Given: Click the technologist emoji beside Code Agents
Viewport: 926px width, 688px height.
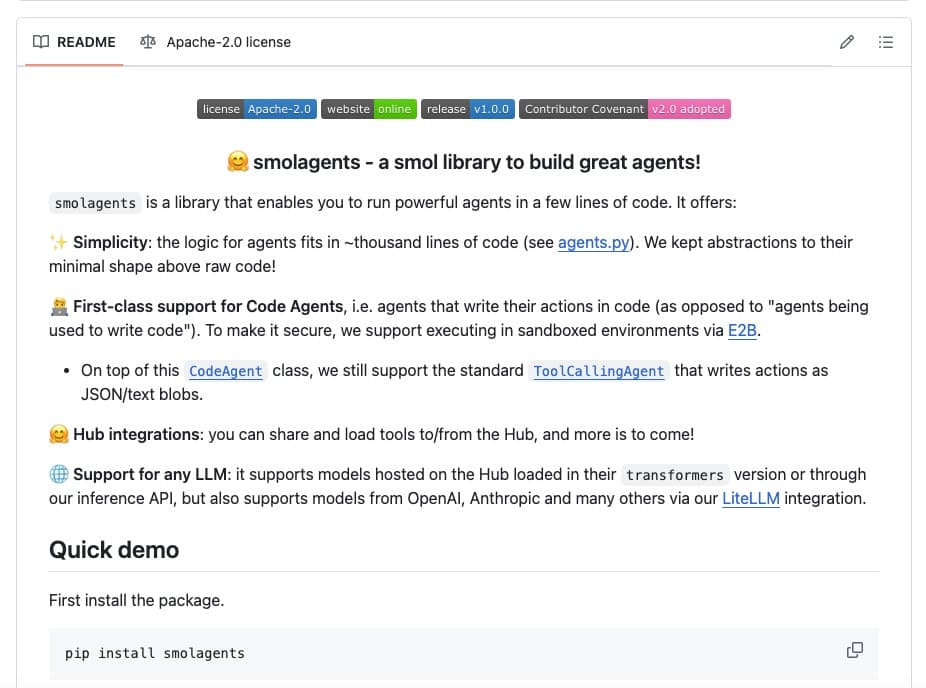Looking at the screenshot, I should point(59,306).
